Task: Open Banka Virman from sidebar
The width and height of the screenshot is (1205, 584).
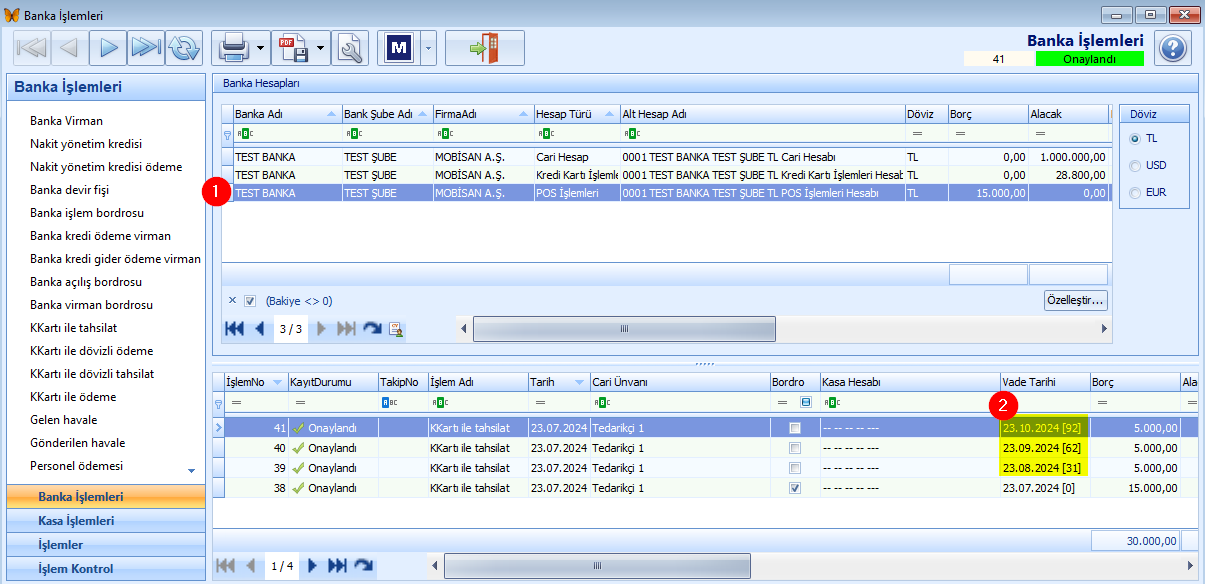Action: click(66, 121)
